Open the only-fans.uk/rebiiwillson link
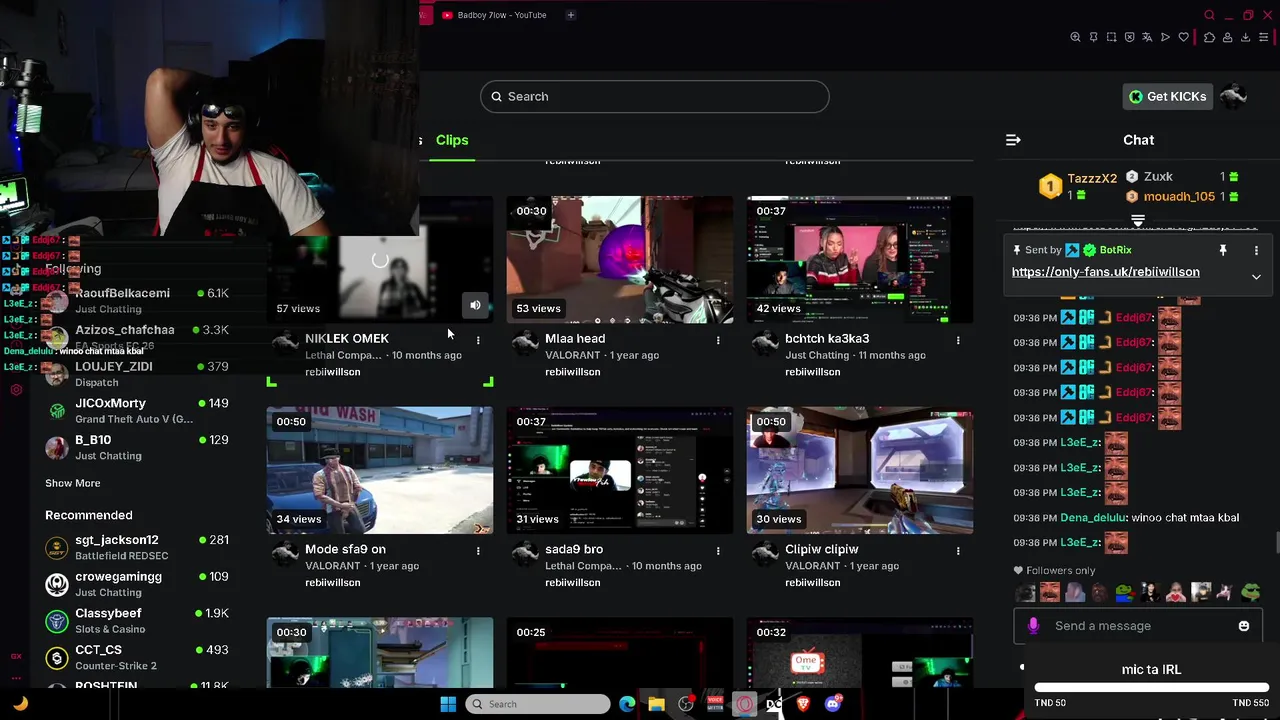1280x720 pixels. 1105,272
